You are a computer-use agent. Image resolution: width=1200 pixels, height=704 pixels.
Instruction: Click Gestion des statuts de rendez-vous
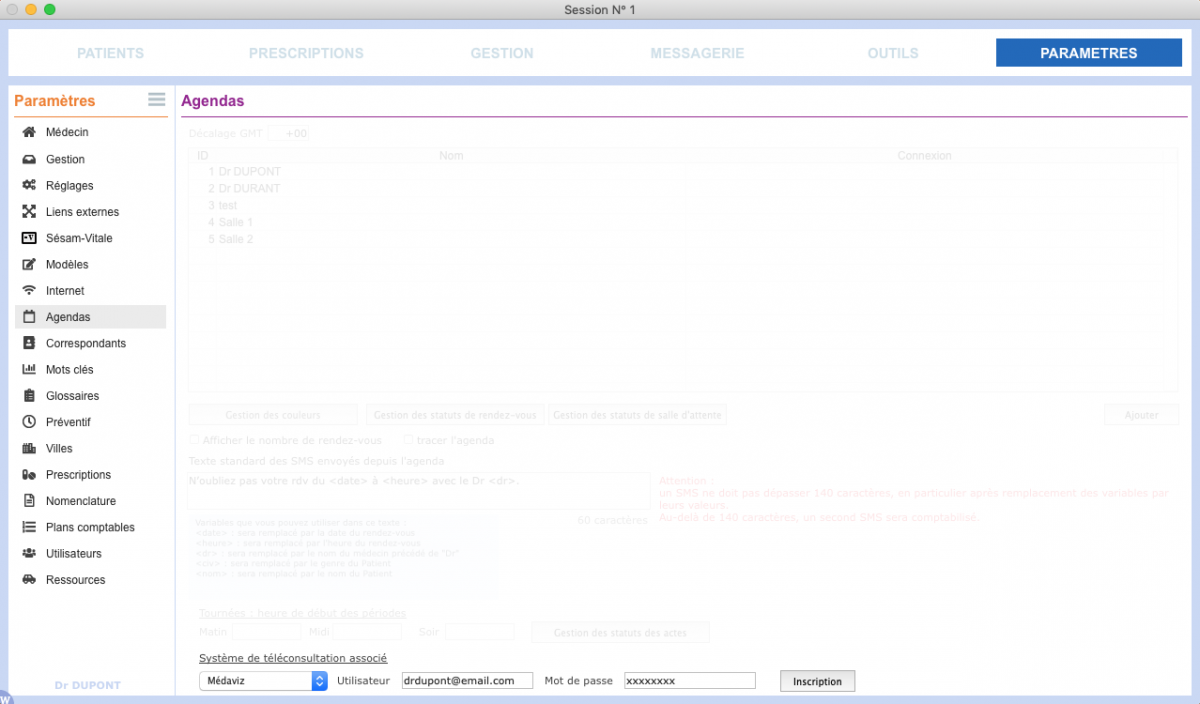[x=455, y=415]
